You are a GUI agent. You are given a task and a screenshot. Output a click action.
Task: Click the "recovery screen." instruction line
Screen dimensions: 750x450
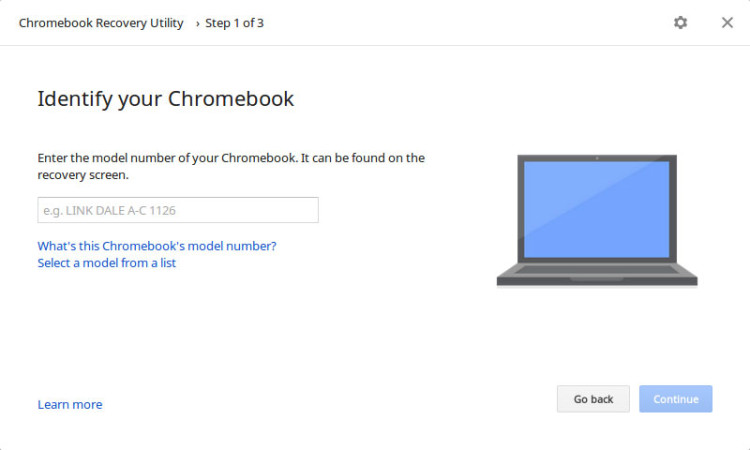coord(83,175)
